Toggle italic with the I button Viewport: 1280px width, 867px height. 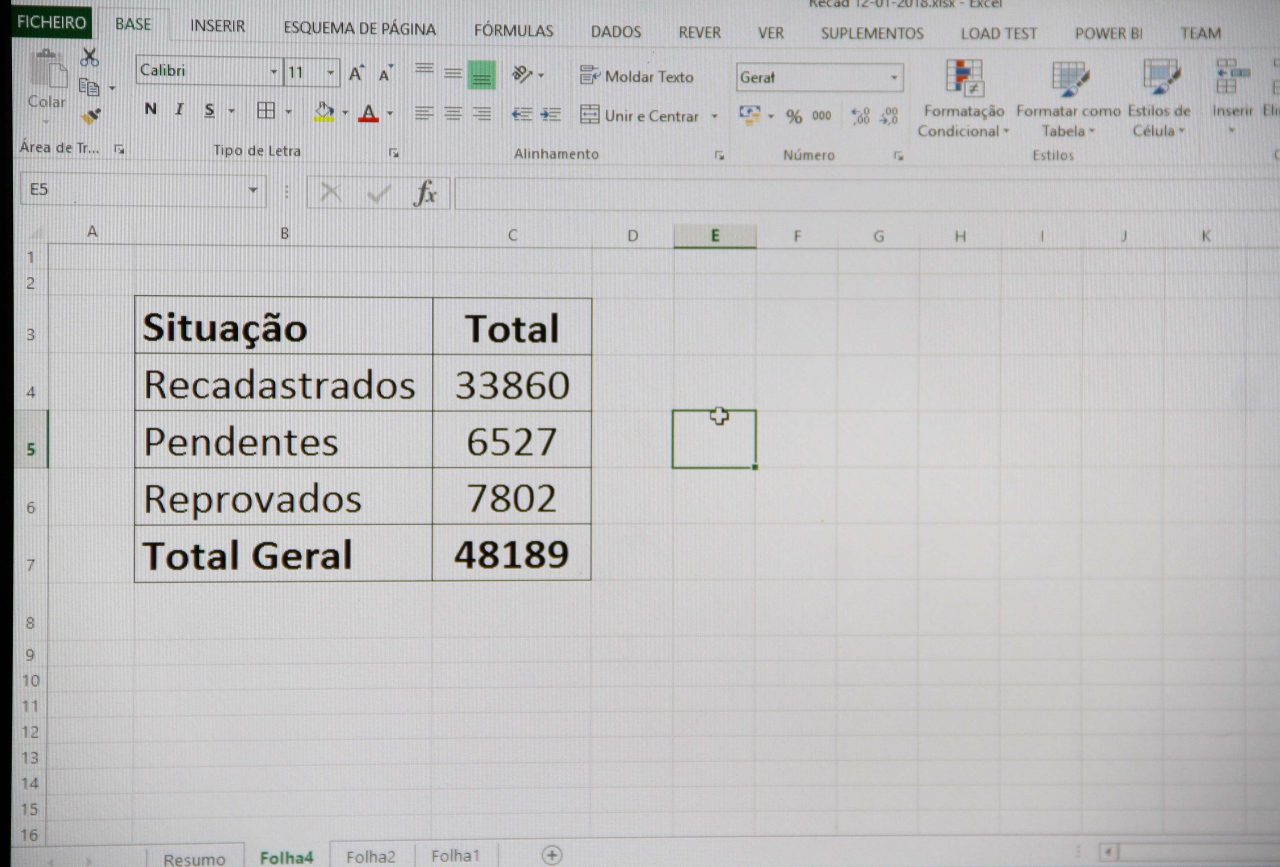pyautogui.click(x=179, y=110)
